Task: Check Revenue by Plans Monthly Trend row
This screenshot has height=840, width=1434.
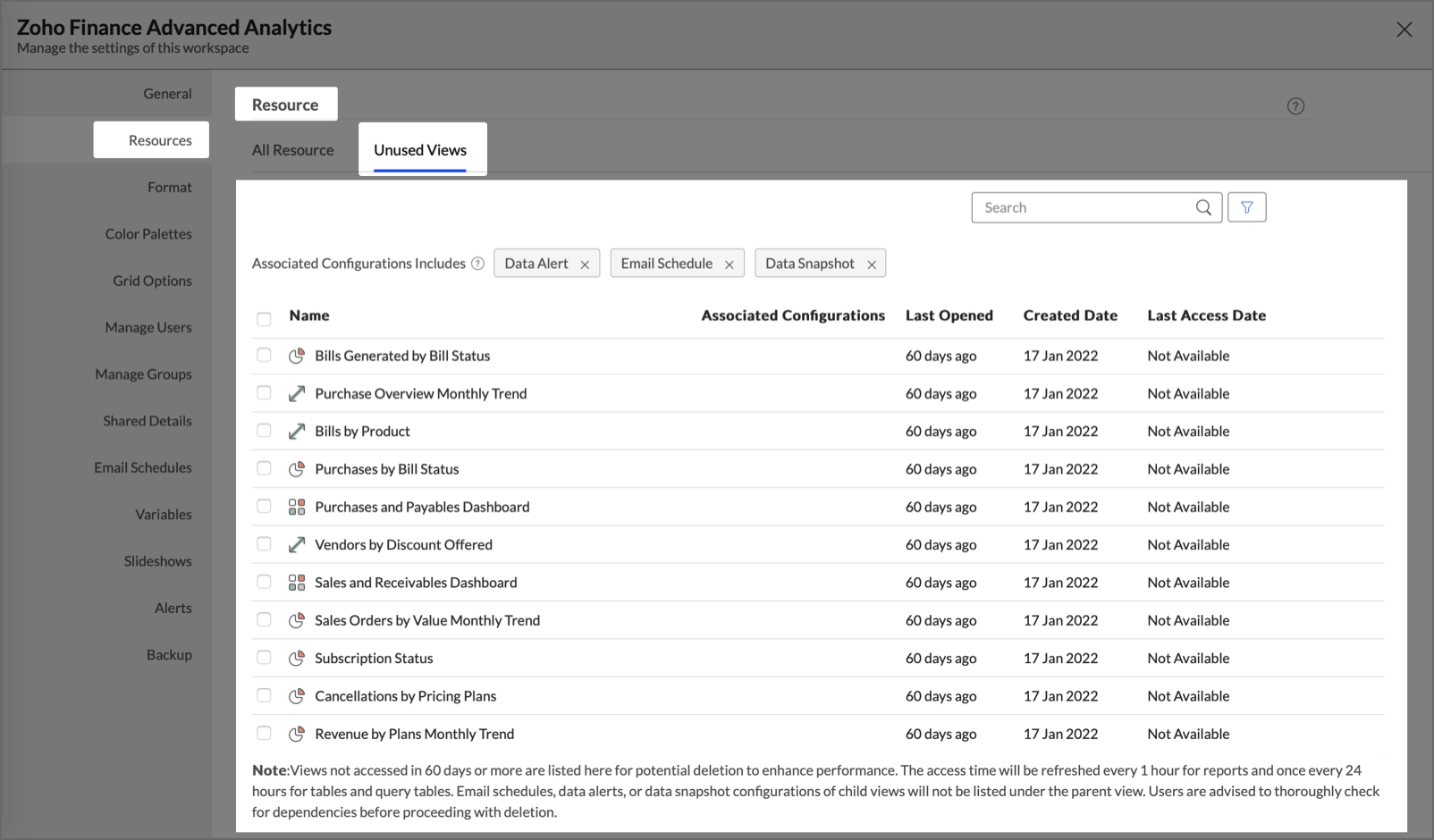Action: (264, 733)
